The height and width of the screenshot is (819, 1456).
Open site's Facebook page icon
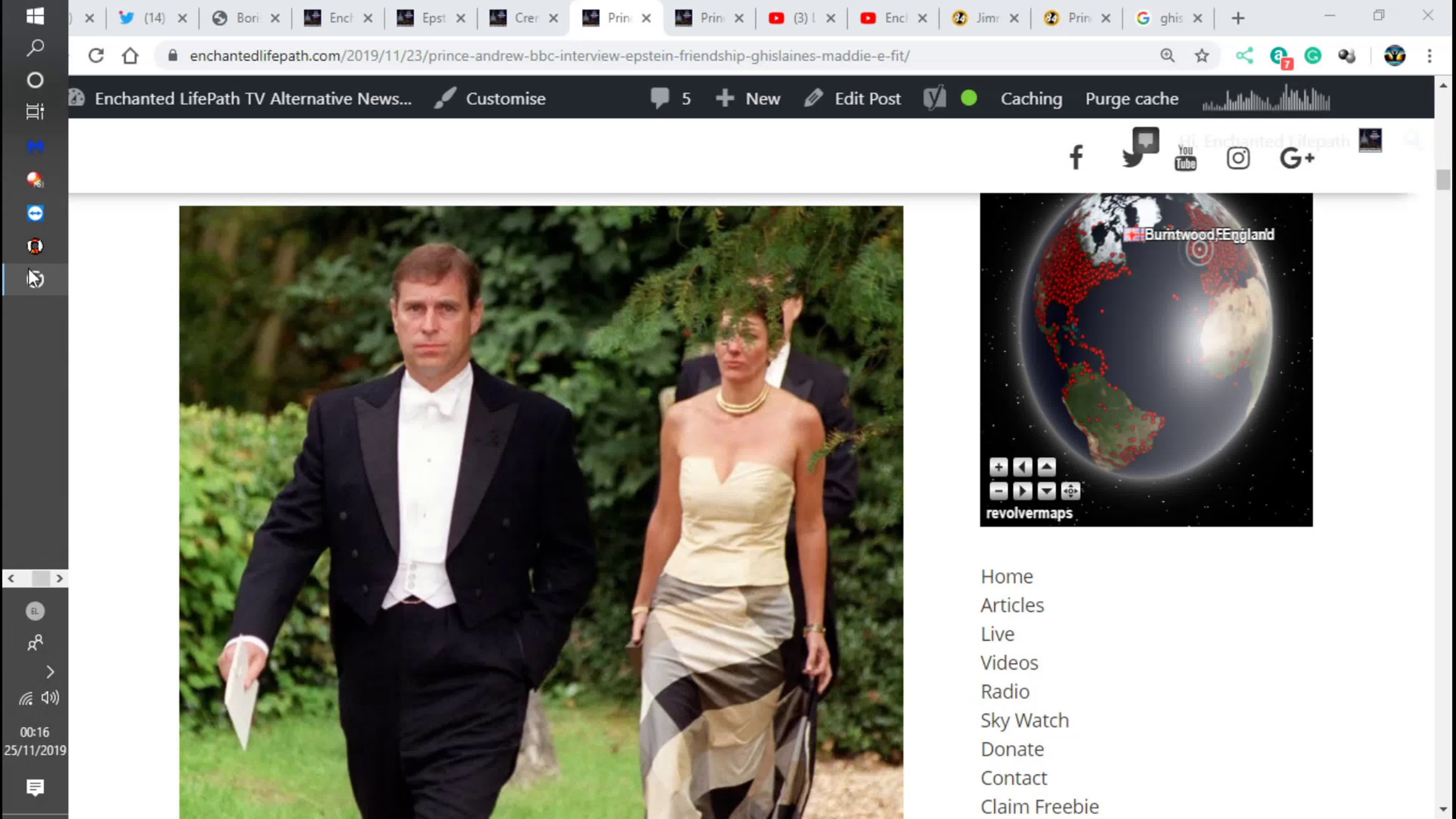click(1076, 158)
